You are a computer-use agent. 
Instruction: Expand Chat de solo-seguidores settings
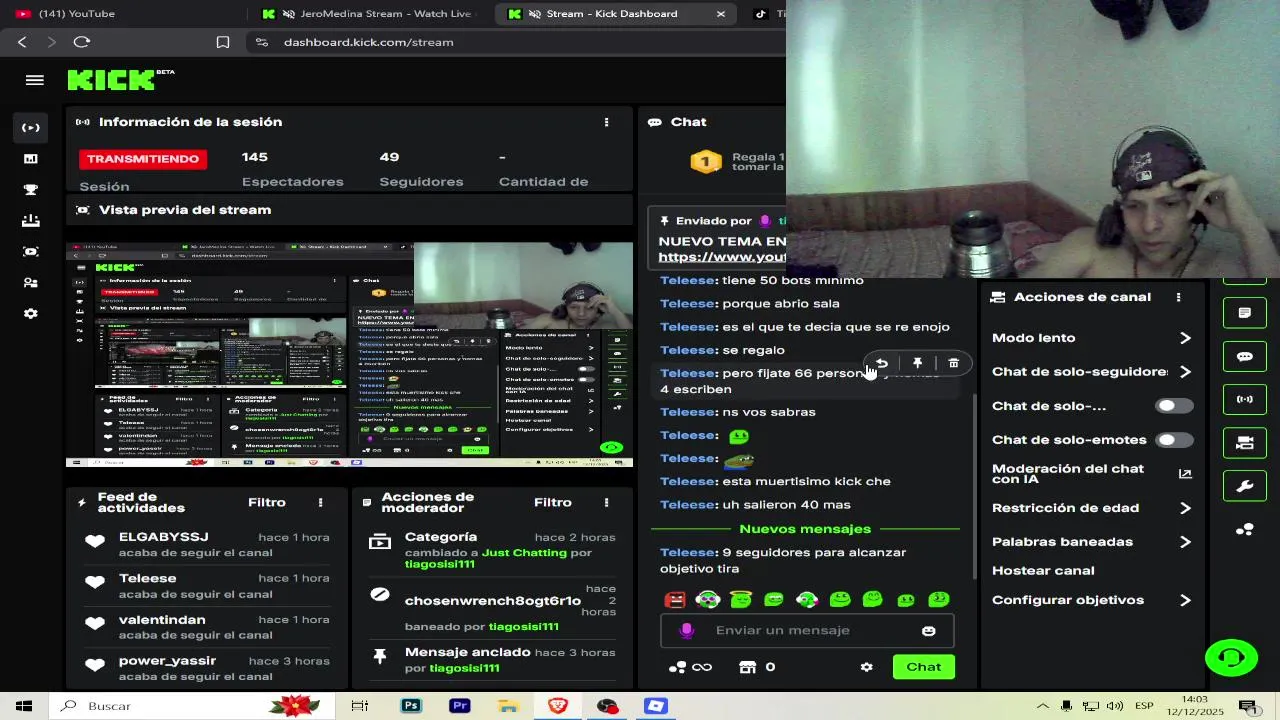point(1185,372)
